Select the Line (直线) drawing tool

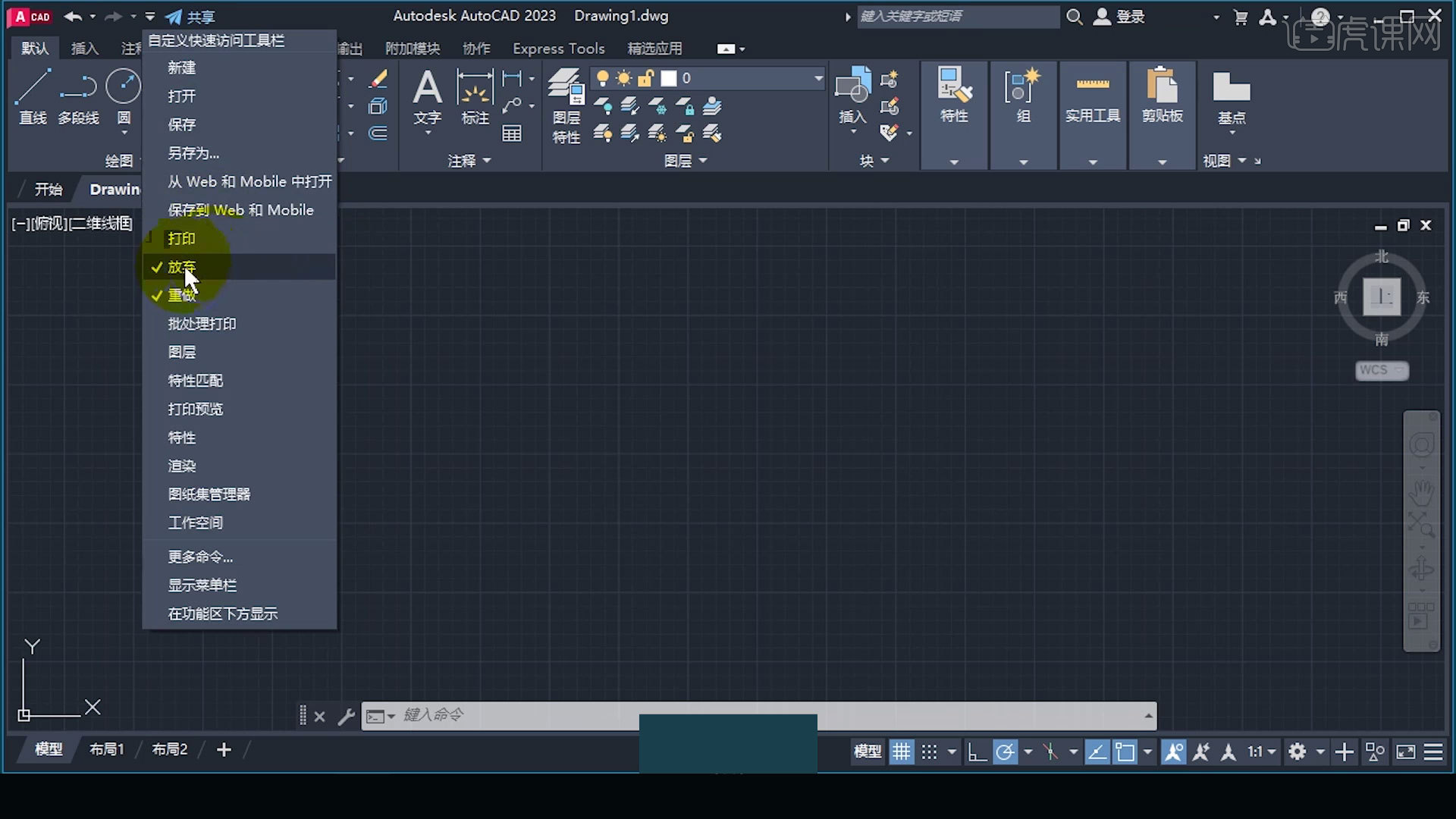coord(33,87)
